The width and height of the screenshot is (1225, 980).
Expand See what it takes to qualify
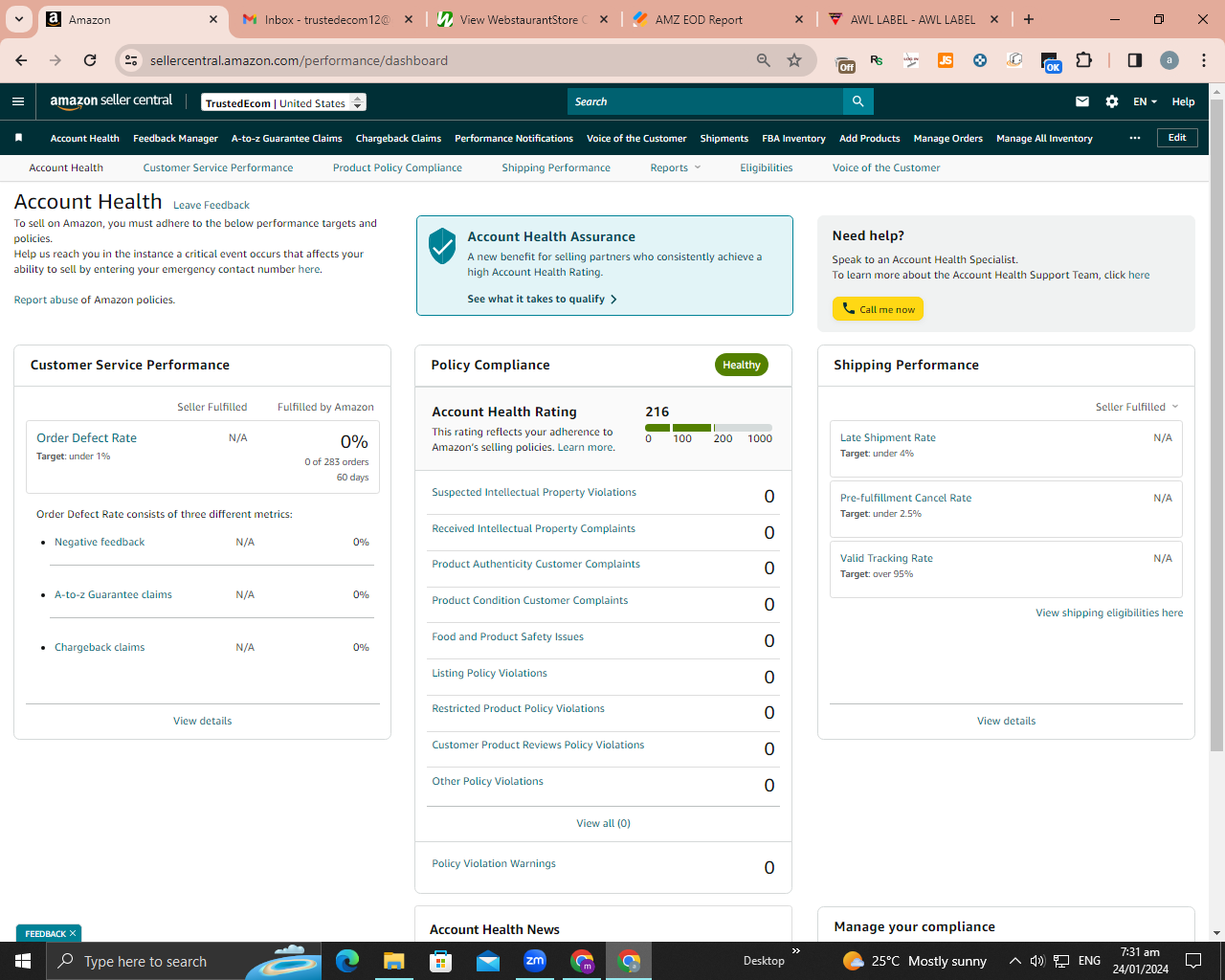(x=542, y=299)
